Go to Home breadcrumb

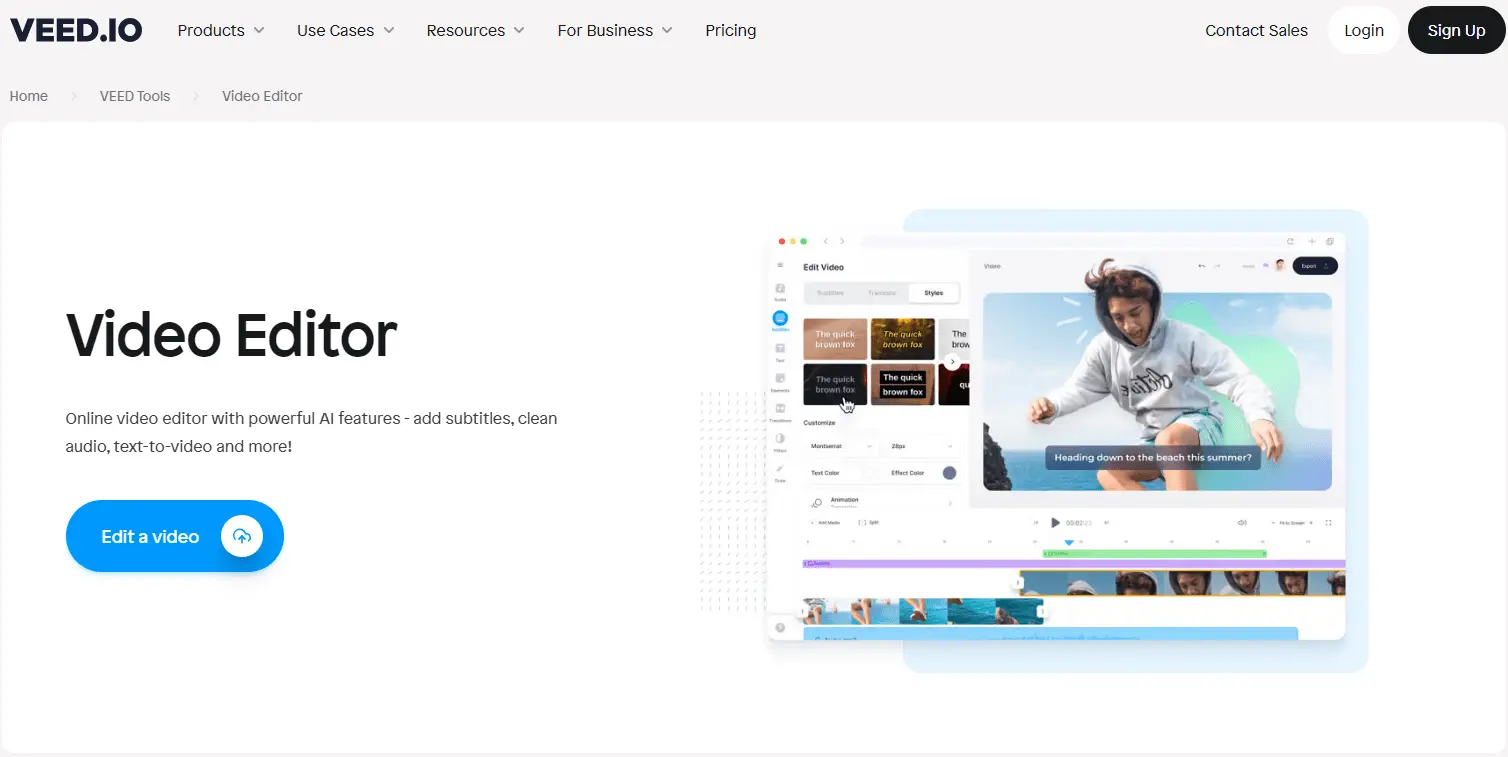(x=29, y=96)
